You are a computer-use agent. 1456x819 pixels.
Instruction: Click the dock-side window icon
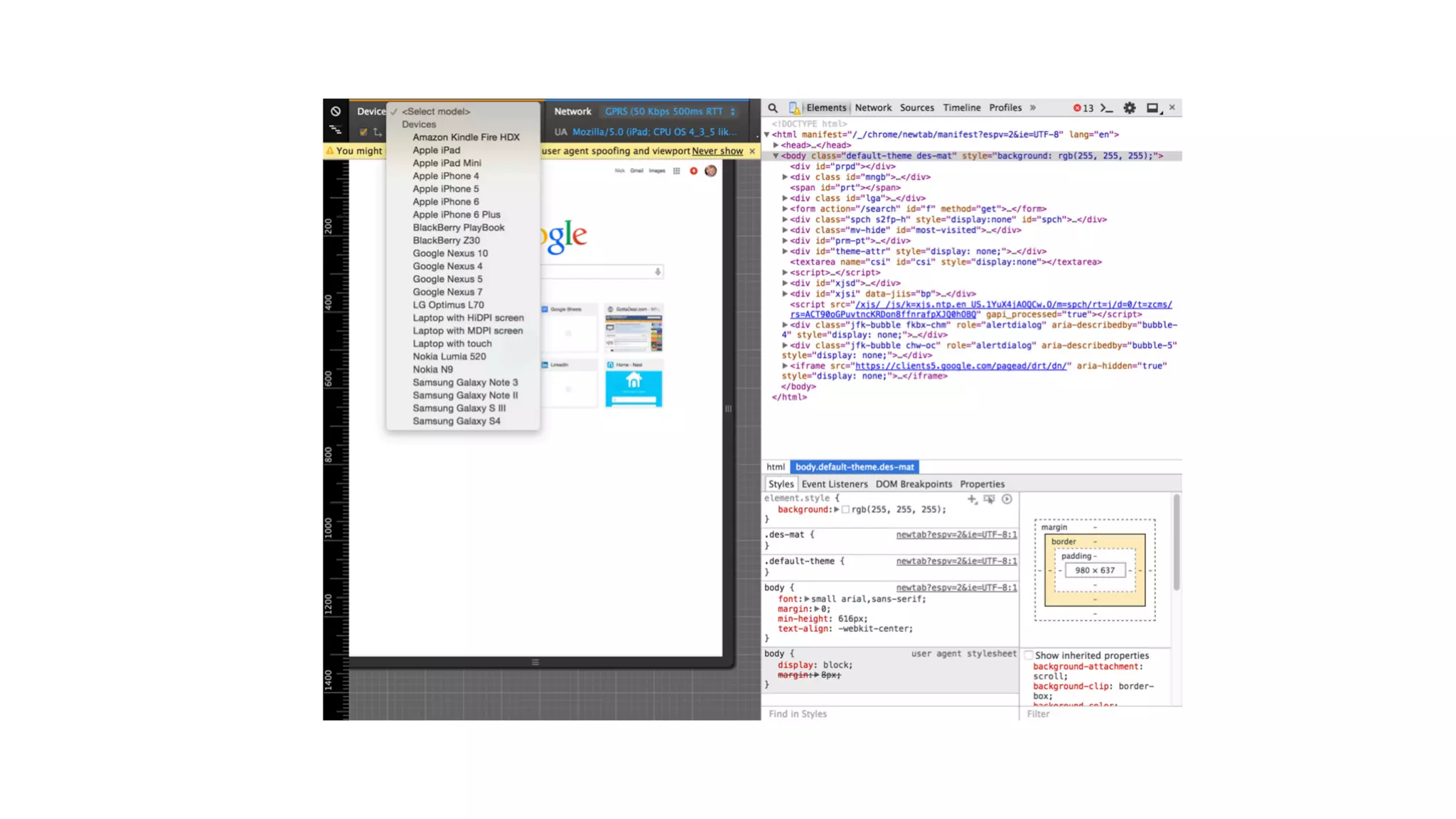(1153, 108)
